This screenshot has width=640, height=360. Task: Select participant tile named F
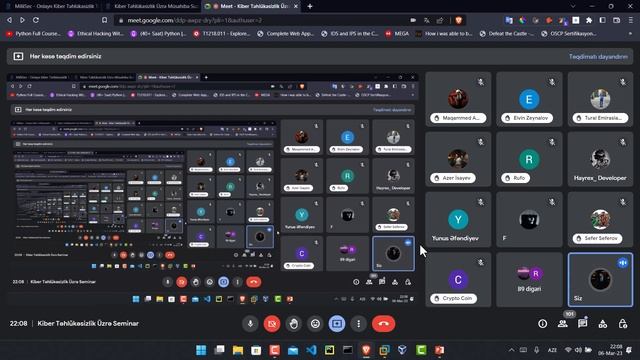tap(529, 219)
